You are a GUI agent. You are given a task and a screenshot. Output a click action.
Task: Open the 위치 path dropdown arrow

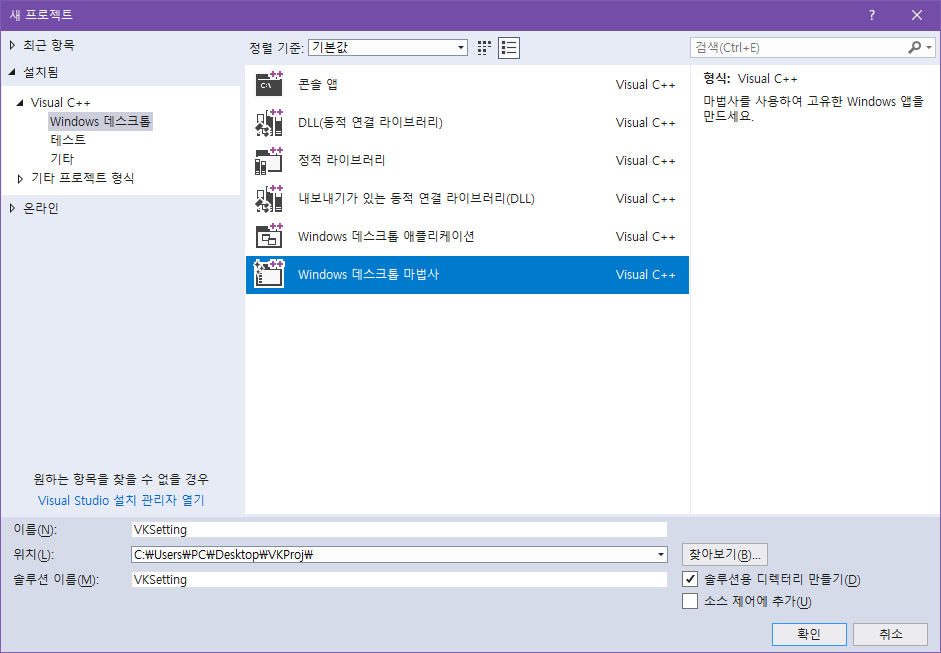pyautogui.click(x=661, y=555)
